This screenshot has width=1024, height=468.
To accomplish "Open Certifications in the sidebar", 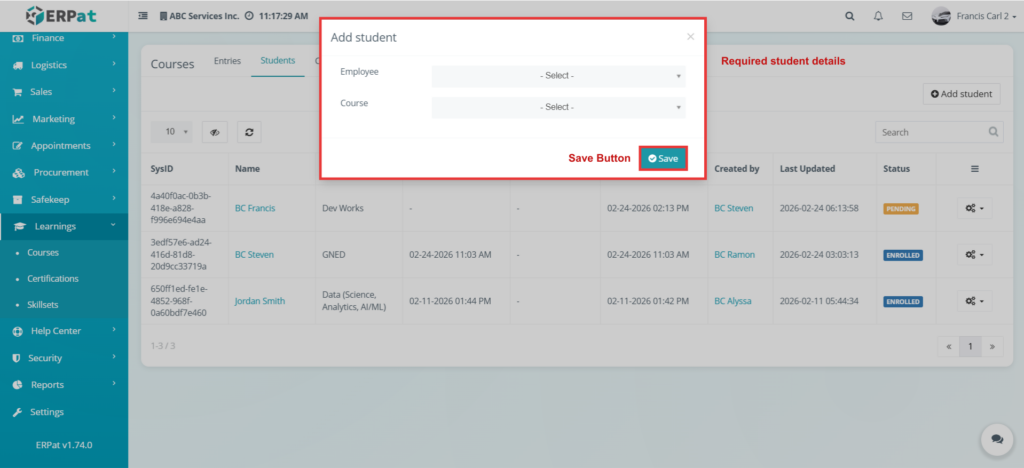I will [x=53, y=279].
